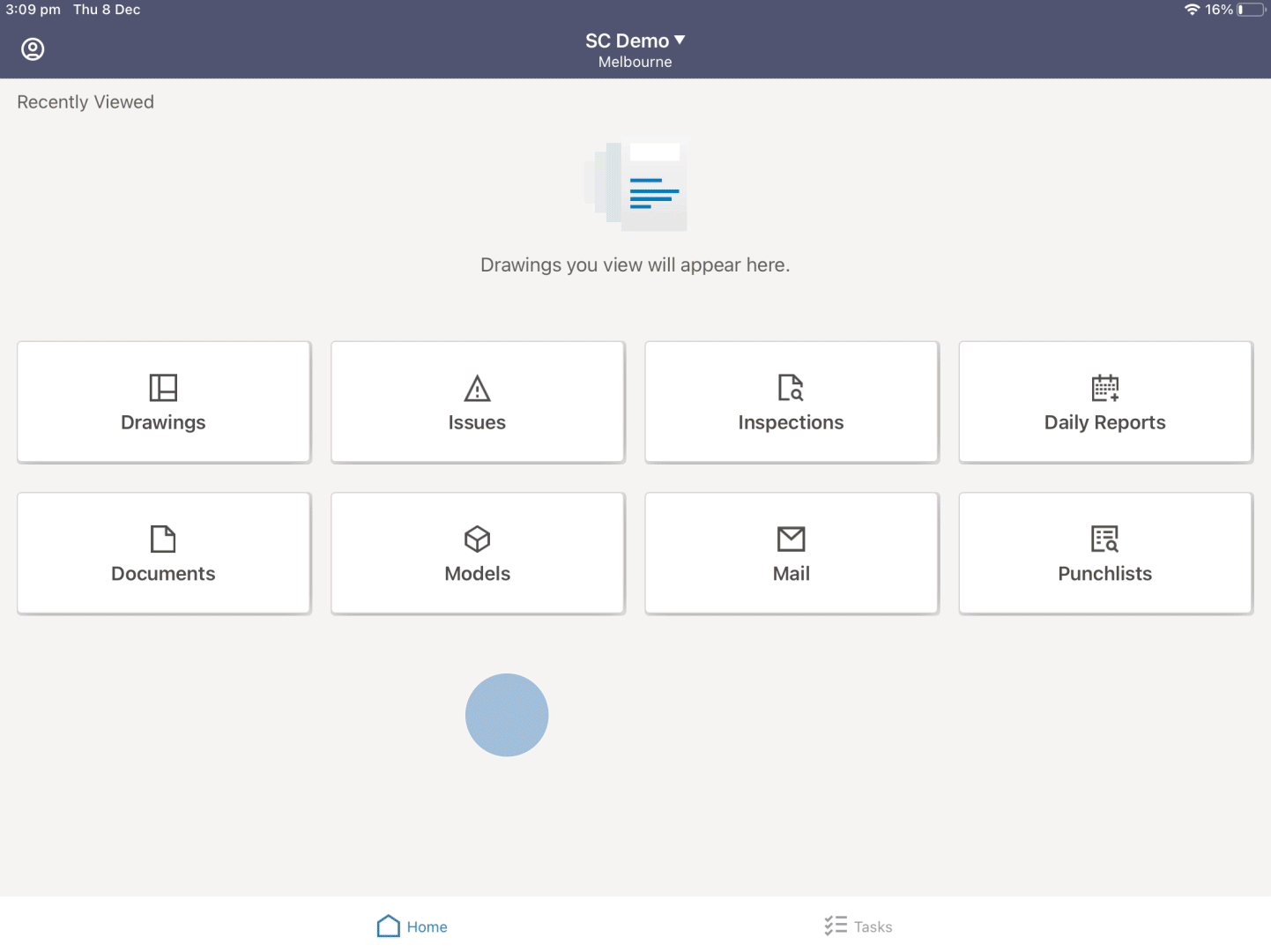Open Inspections via its magnifier document icon
Viewport: 1271px width, 952px height.
(791, 388)
